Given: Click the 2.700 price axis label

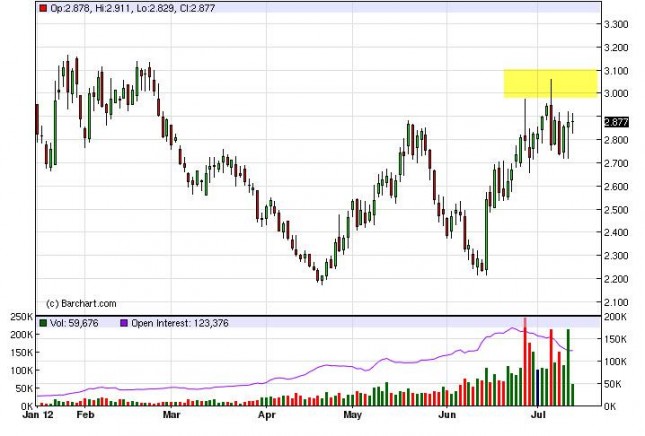Looking at the screenshot, I should pyautogui.click(x=616, y=163).
